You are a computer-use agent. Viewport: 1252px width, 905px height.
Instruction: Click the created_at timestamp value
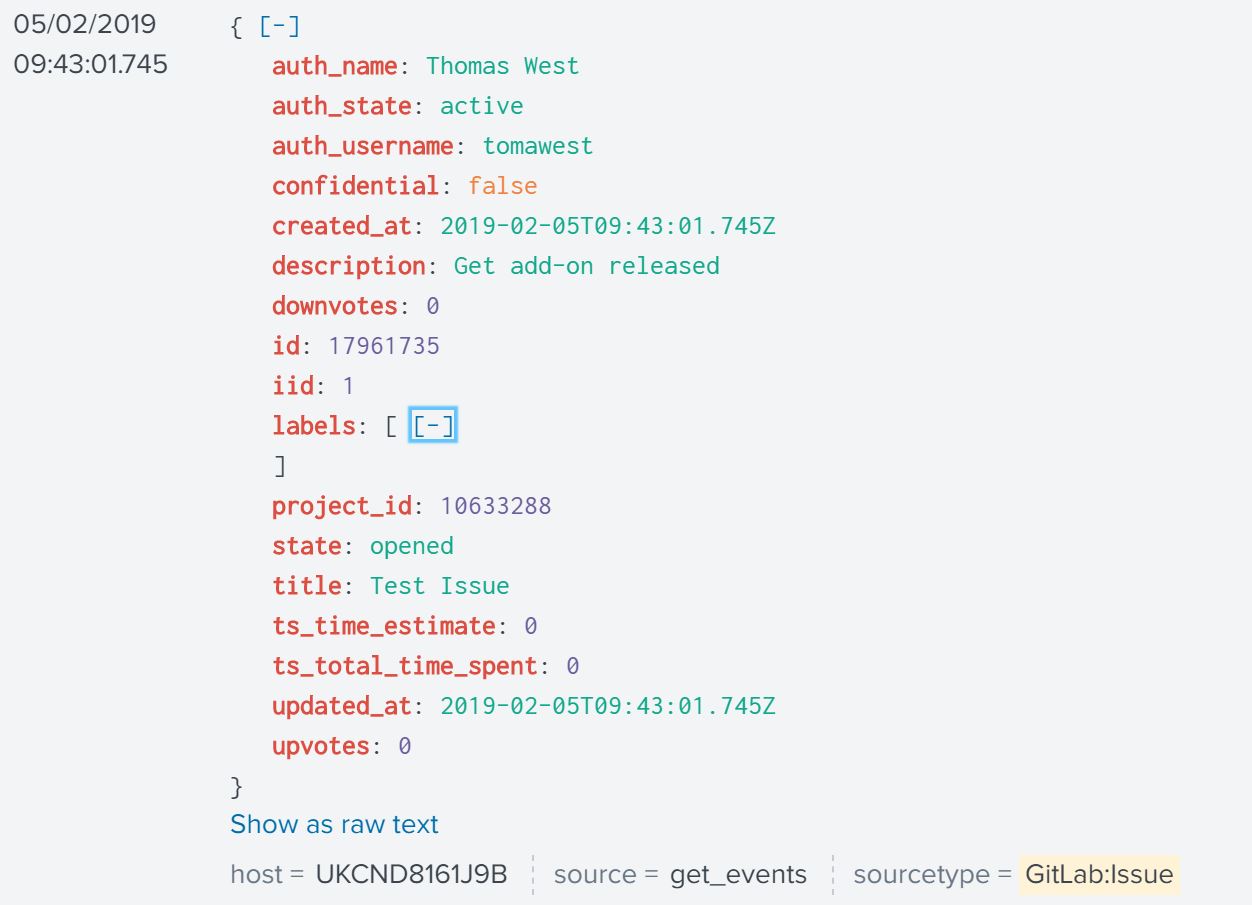click(607, 226)
